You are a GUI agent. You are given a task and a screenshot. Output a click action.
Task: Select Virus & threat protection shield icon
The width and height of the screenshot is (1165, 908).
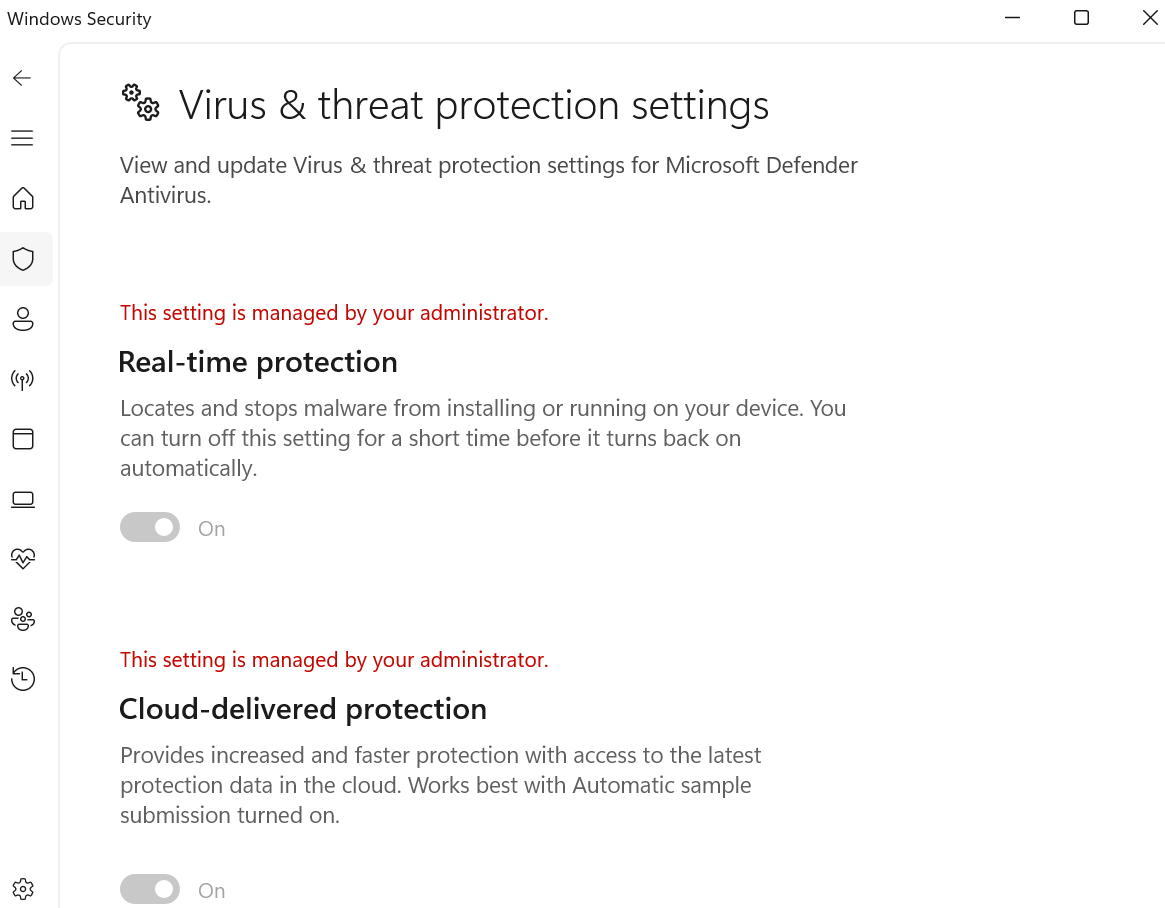point(23,259)
